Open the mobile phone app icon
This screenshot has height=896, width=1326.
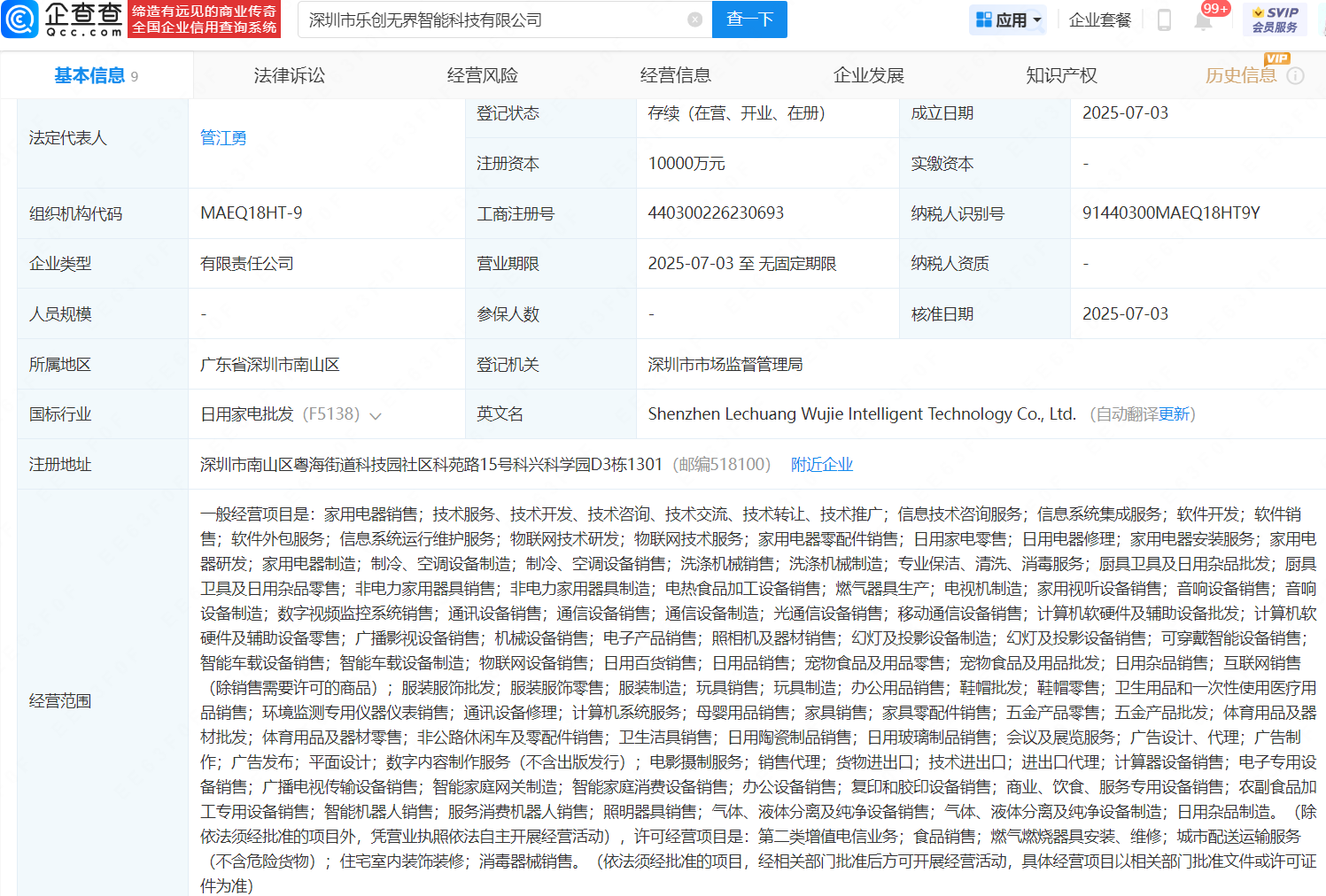[1164, 19]
